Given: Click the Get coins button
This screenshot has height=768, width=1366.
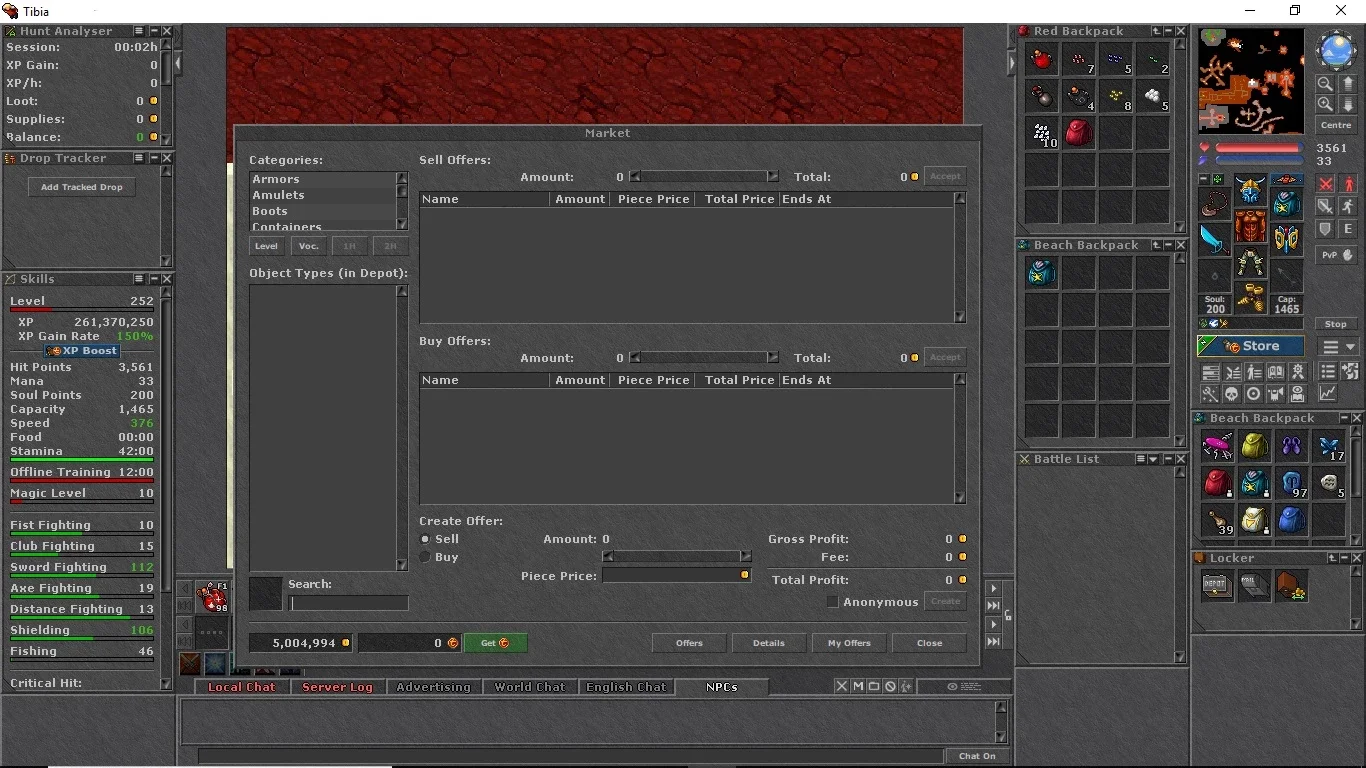Looking at the screenshot, I should (495, 643).
